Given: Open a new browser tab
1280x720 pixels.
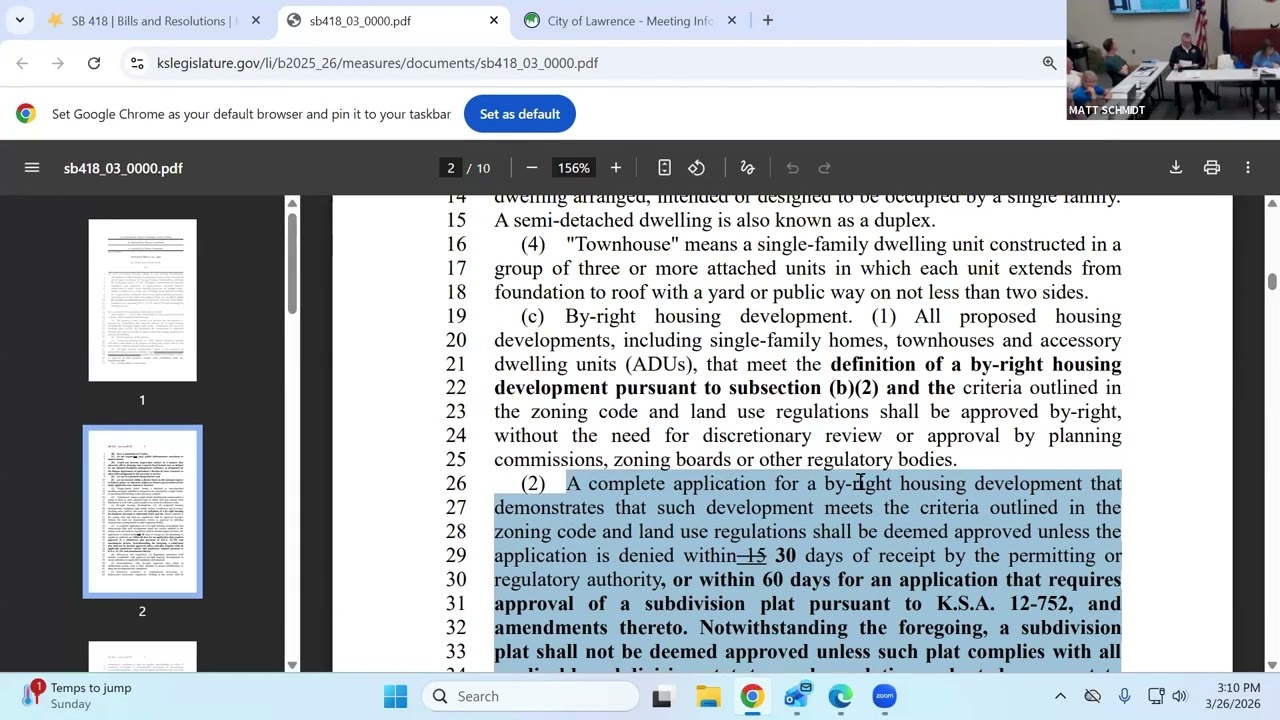Looking at the screenshot, I should 768,20.
